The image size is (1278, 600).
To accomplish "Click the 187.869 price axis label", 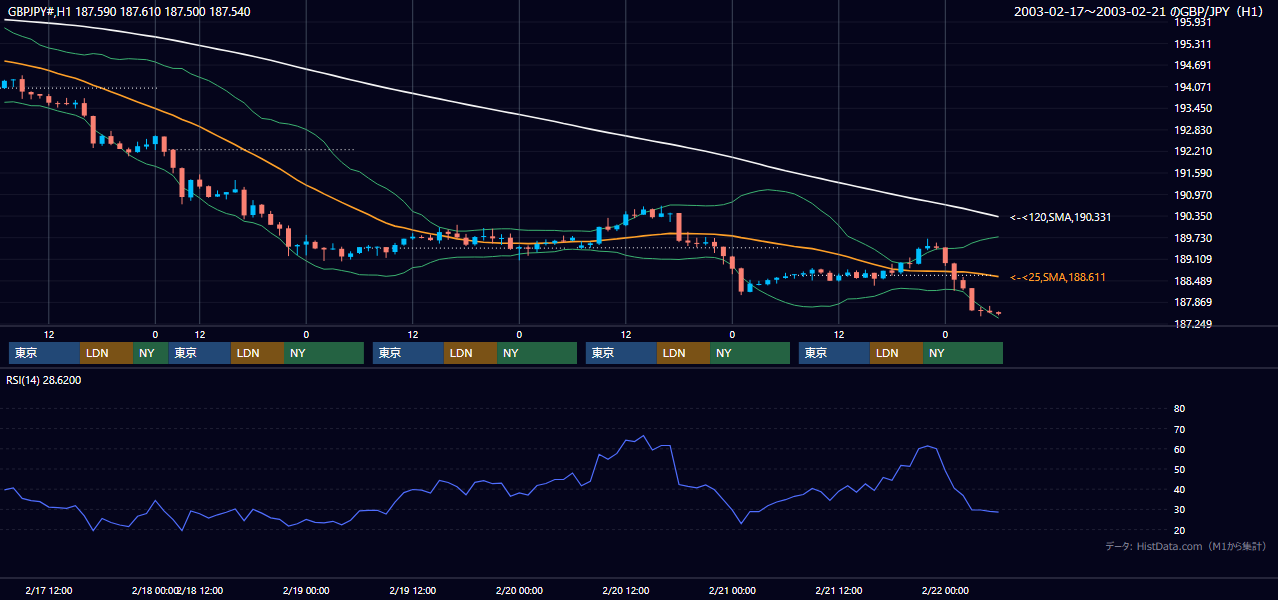I will point(1192,302).
